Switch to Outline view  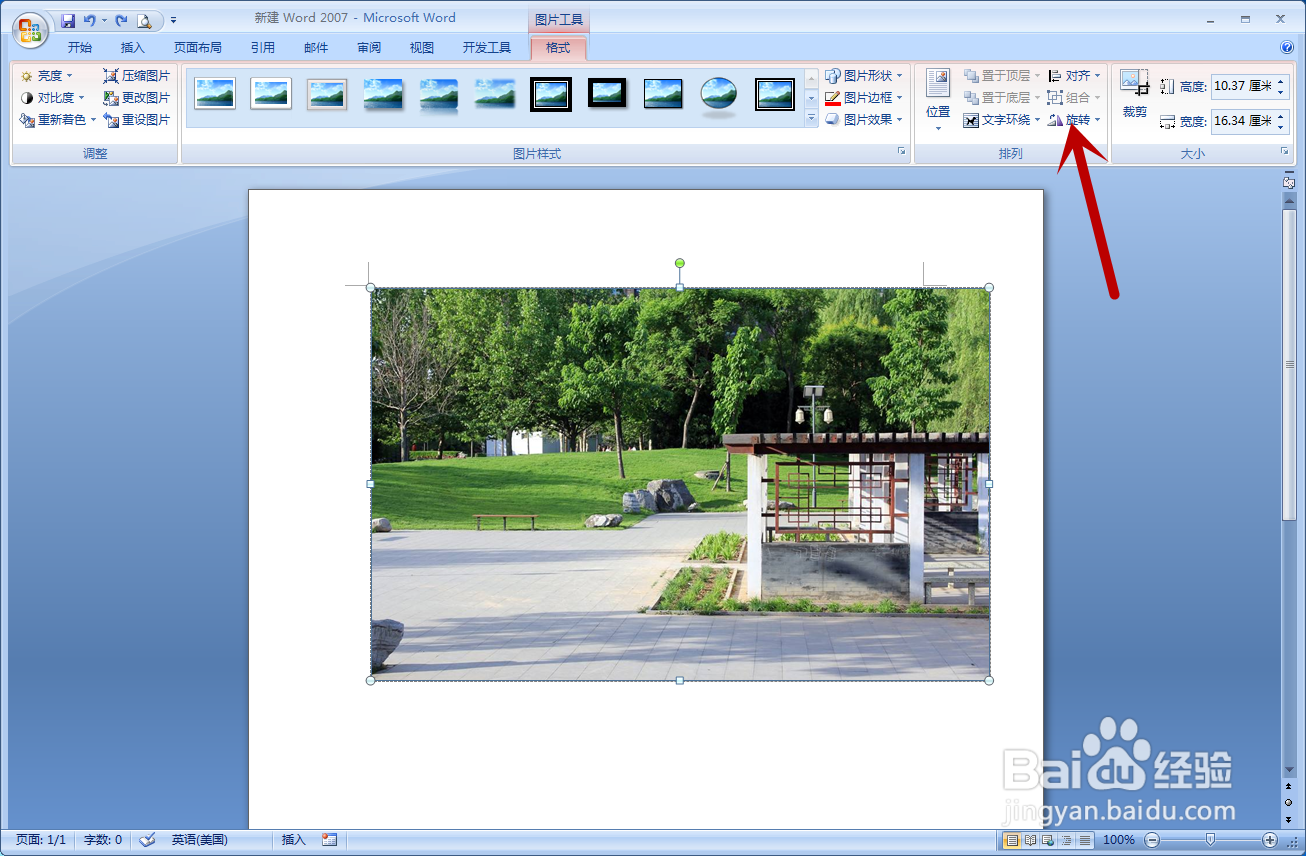click(x=1067, y=840)
